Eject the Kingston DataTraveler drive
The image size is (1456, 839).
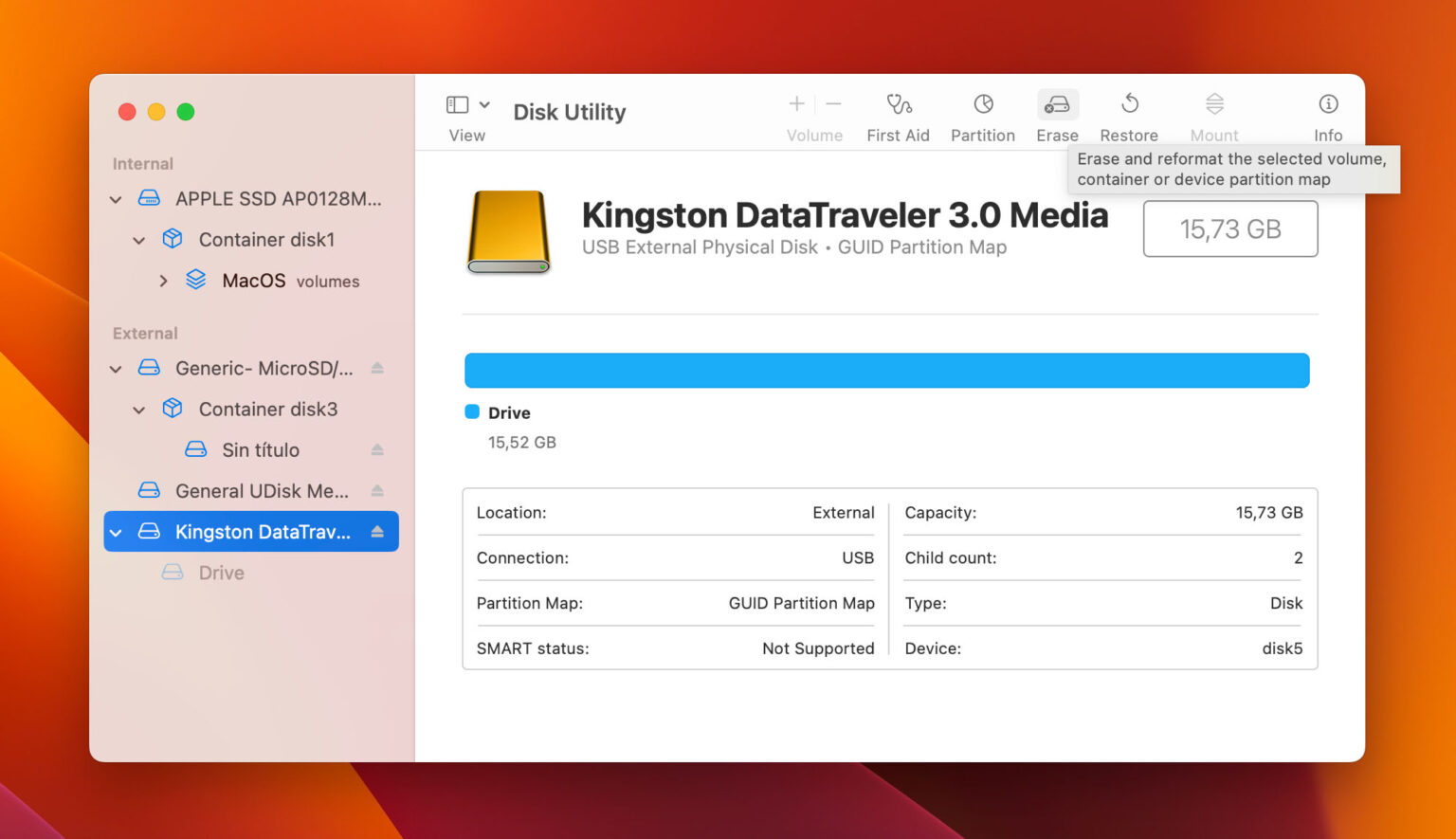coord(378,532)
